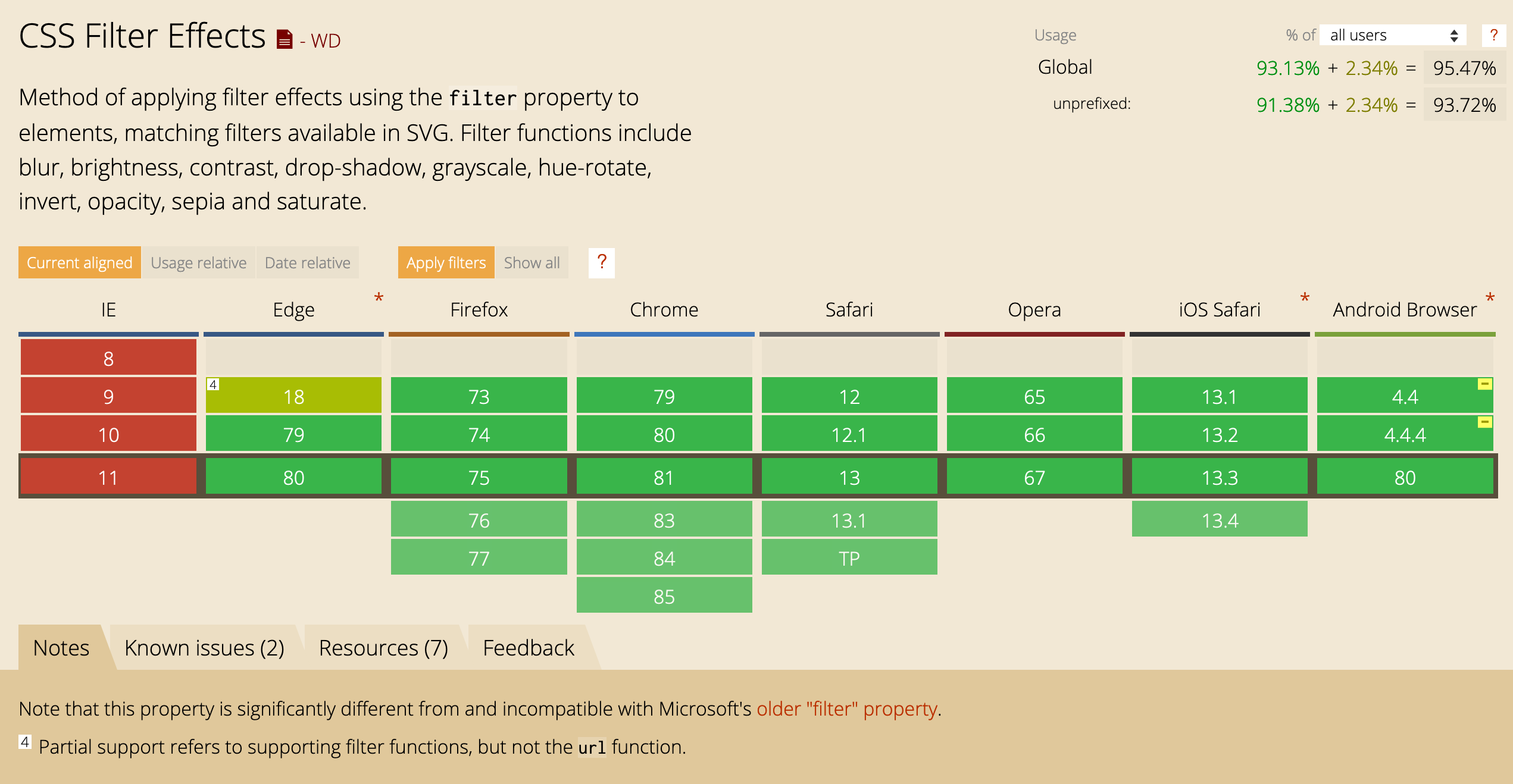Image resolution: width=1513 pixels, height=784 pixels.
Task: Open the Resources (7) tab
Action: (x=383, y=648)
